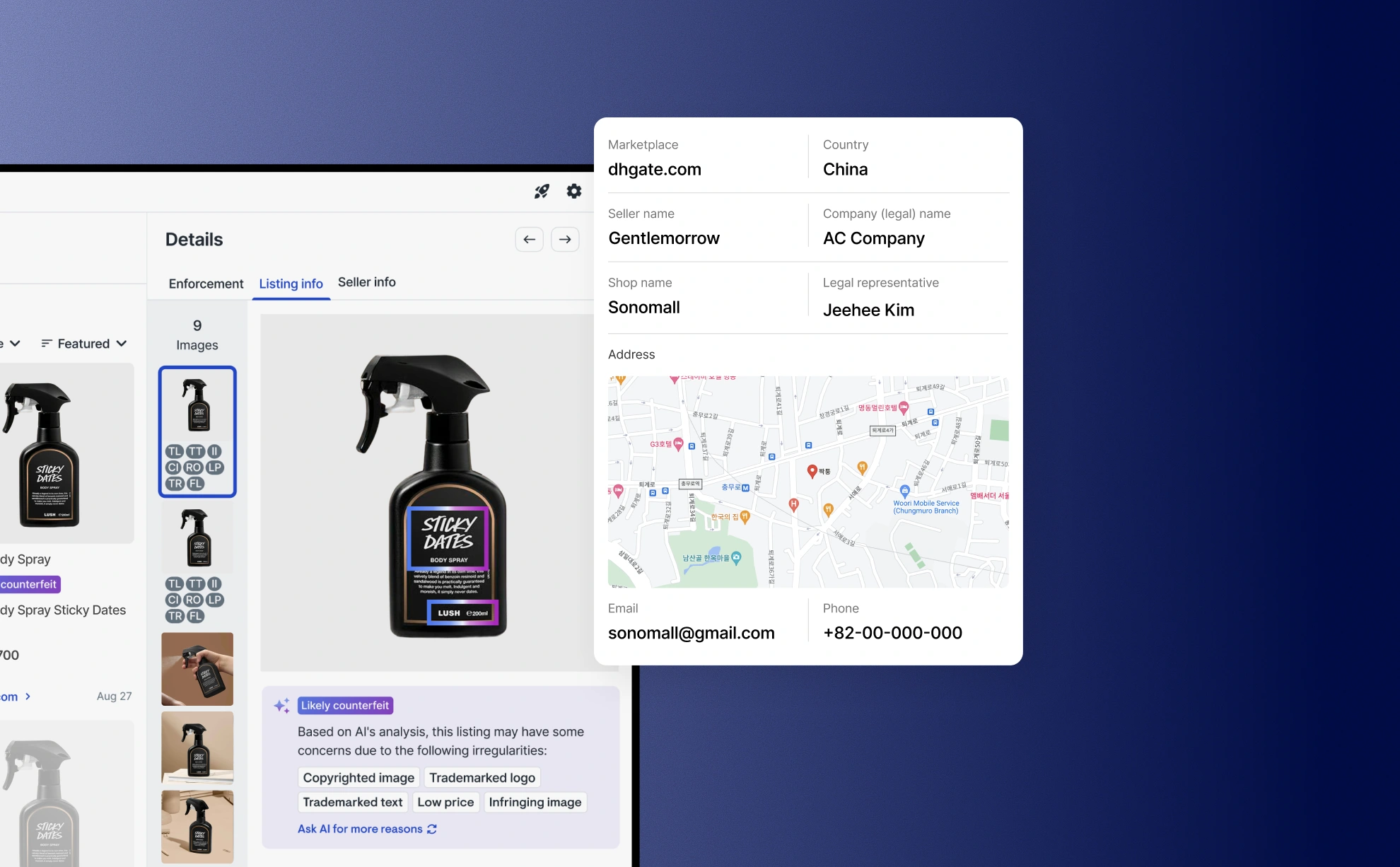Click the Likely counterfeit badge
Image resolution: width=1400 pixels, height=867 pixels.
345,705
